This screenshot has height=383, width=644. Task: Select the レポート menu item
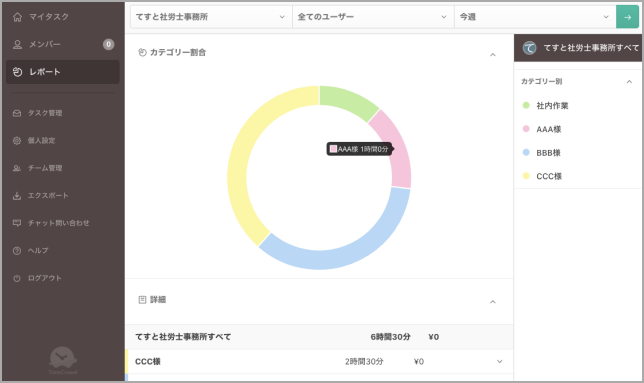[63, 72]
